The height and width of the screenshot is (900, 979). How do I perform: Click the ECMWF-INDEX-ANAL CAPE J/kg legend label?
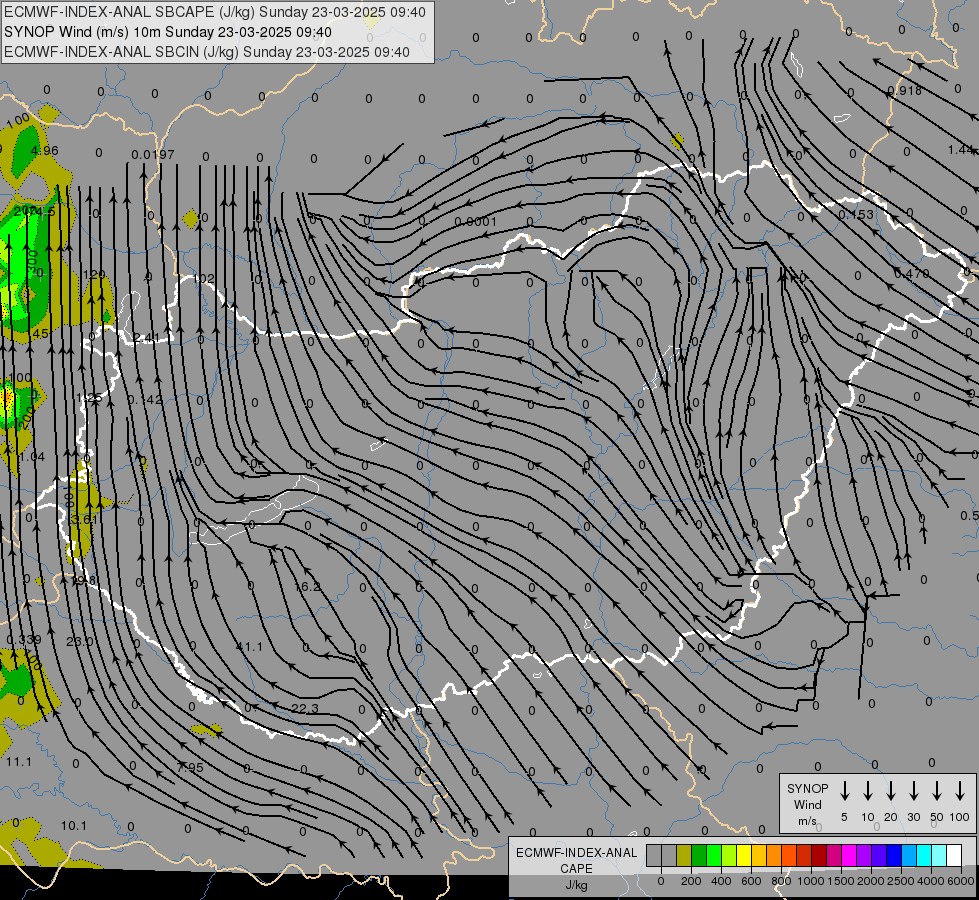[576, 868]
